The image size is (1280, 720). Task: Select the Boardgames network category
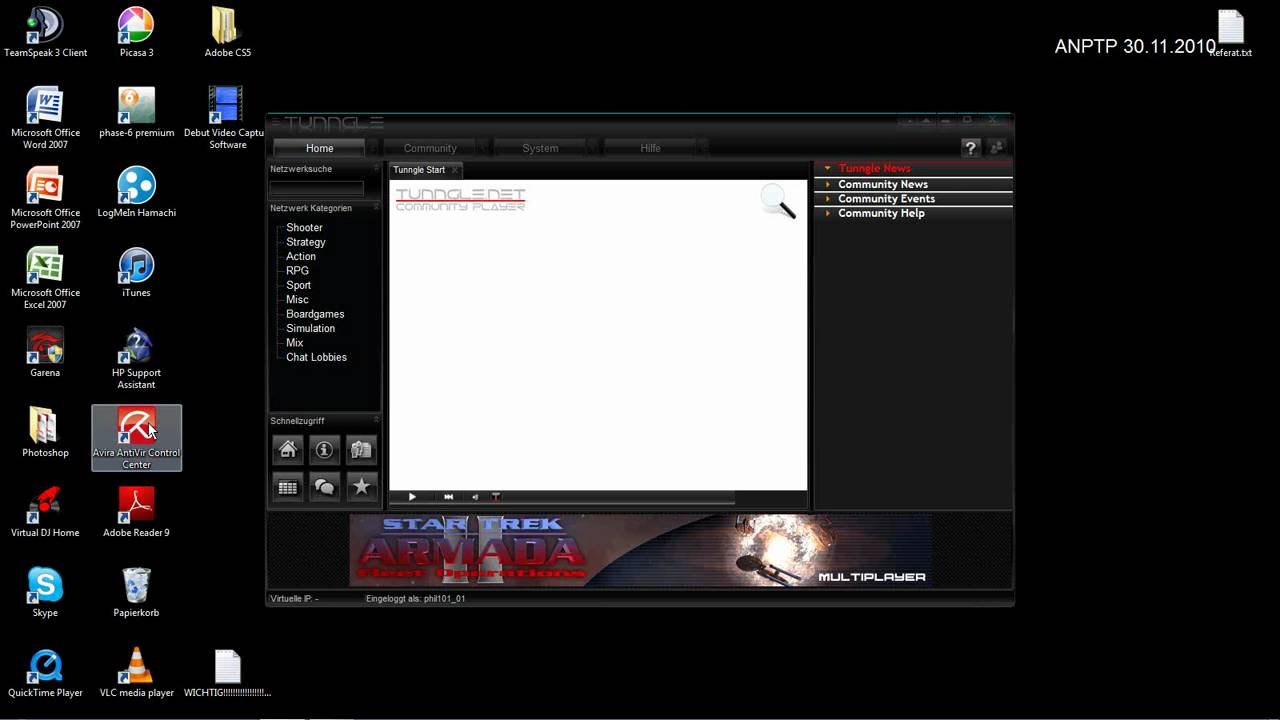tap(315, 314)
